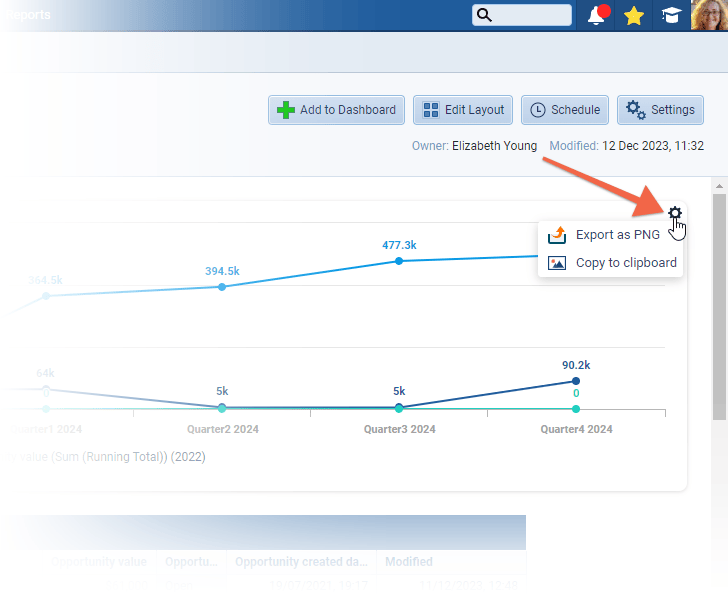
Task: Open the report Schedule button
Action: point(565,110)
